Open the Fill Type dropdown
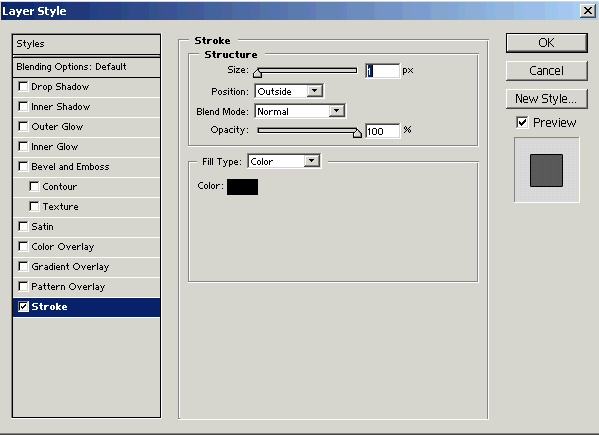Screen dimensions: 599x435 pos(284,161)
